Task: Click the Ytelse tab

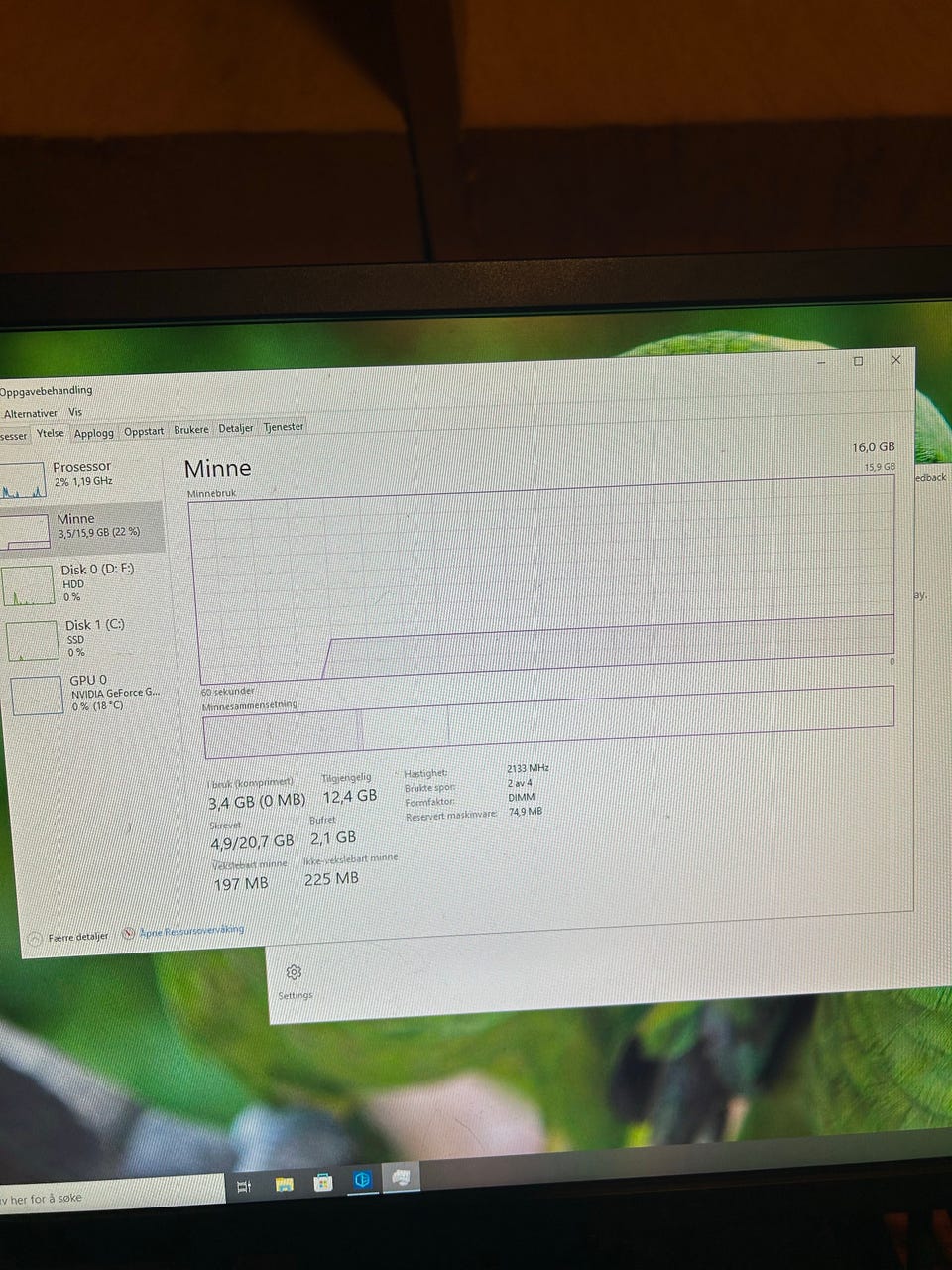Action: pyautogui.click(x=51, y=434)
